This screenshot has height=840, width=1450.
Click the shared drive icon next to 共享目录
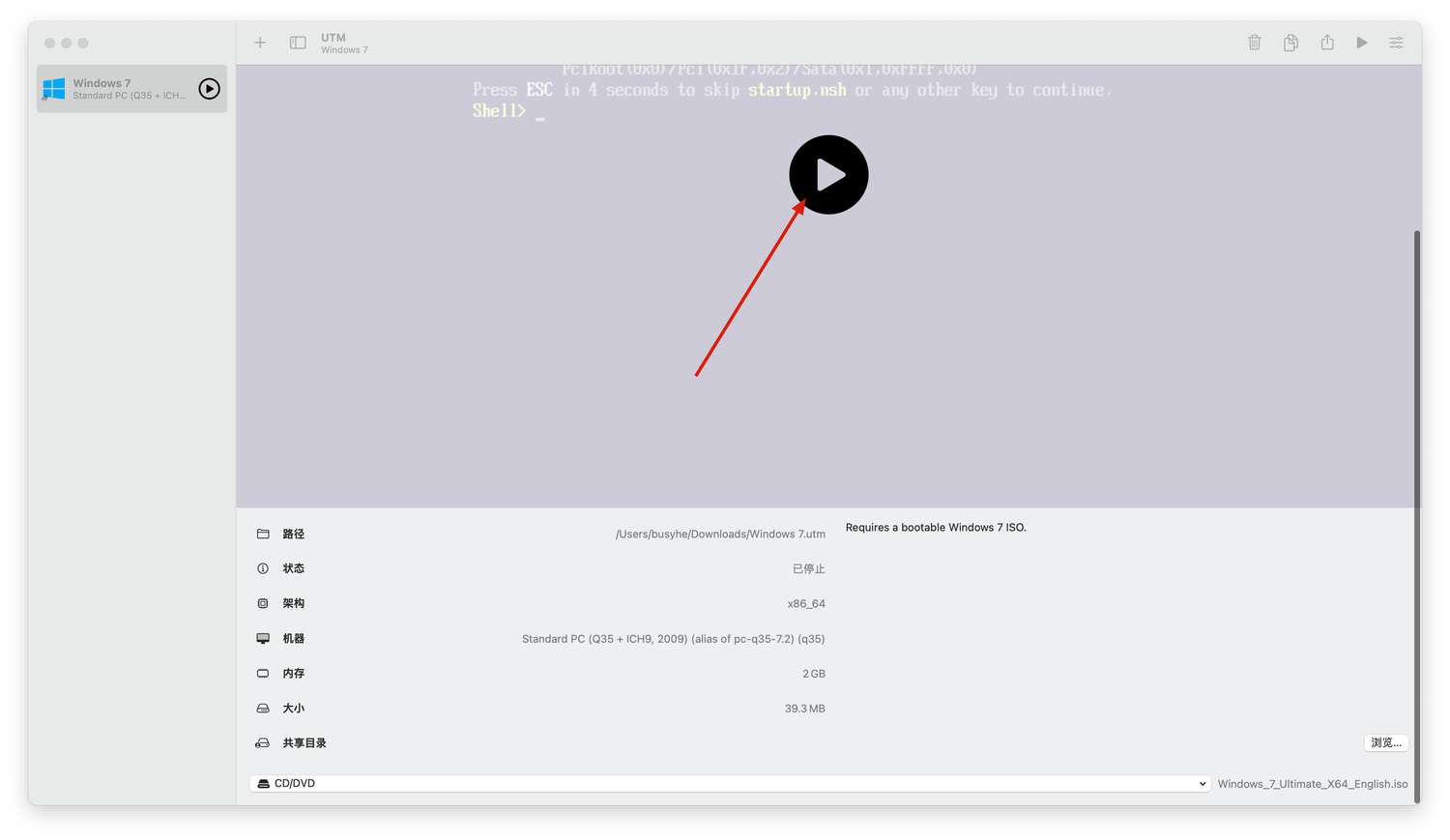263,743
